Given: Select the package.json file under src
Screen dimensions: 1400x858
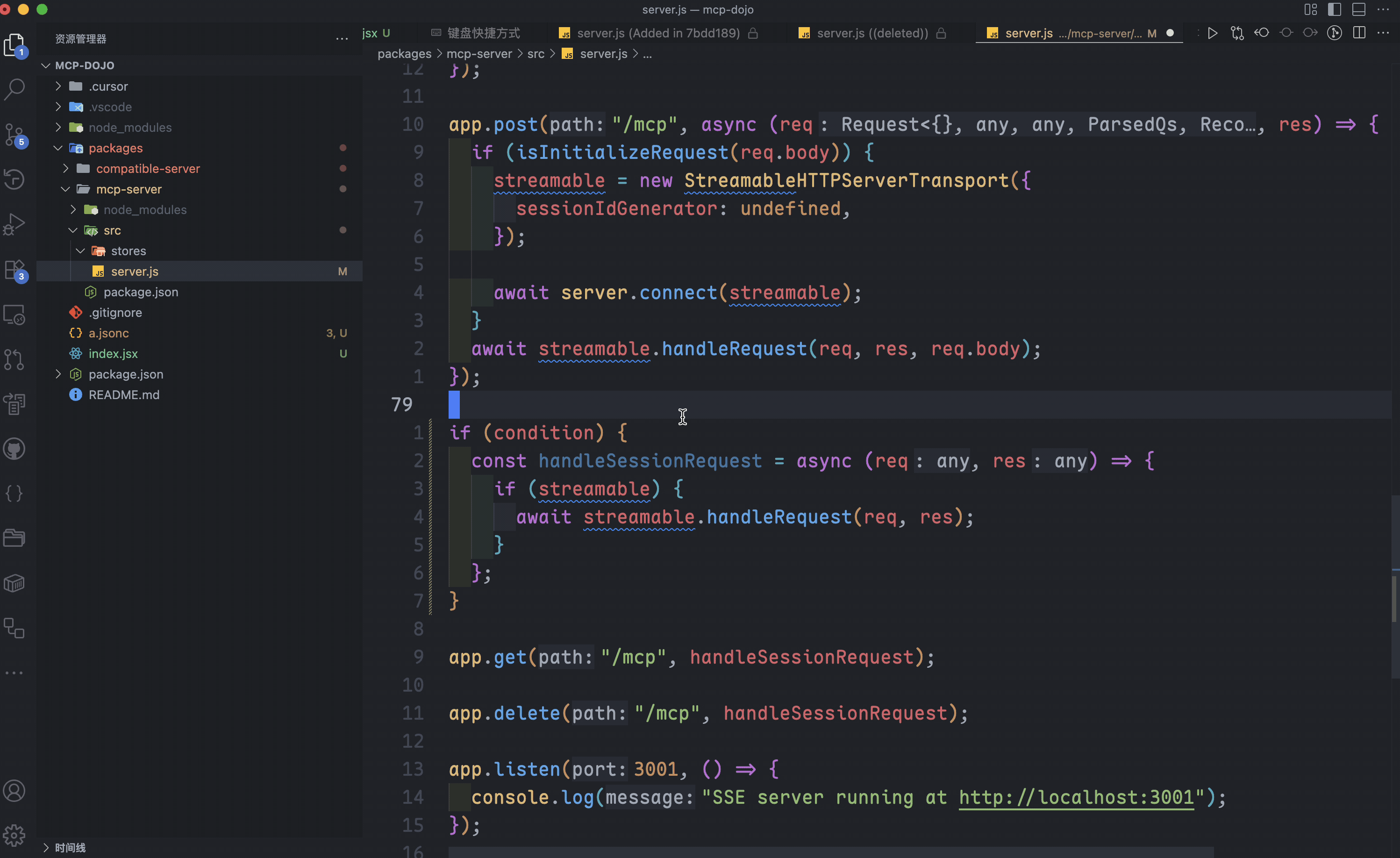Looking at the screenshot, I should pyautogui.click(x=140, y=292).
